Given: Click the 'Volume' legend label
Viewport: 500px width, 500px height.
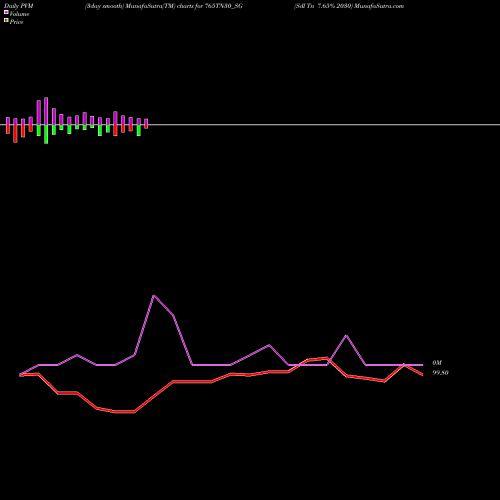Looking at the screenshot, I should tap(19, 14).
